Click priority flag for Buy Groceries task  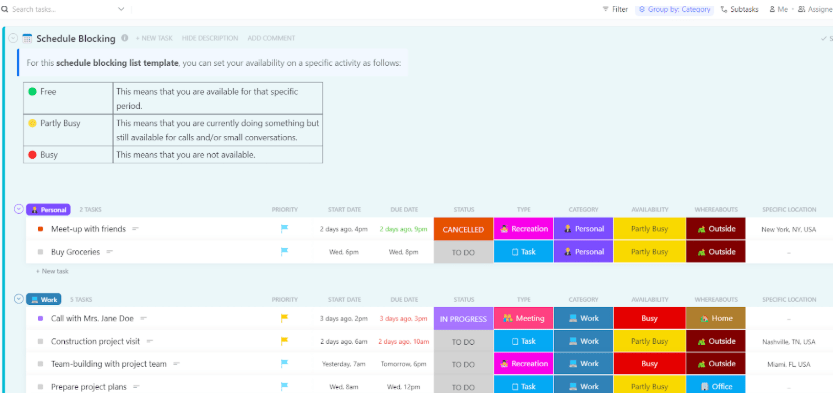click(284, 252)
